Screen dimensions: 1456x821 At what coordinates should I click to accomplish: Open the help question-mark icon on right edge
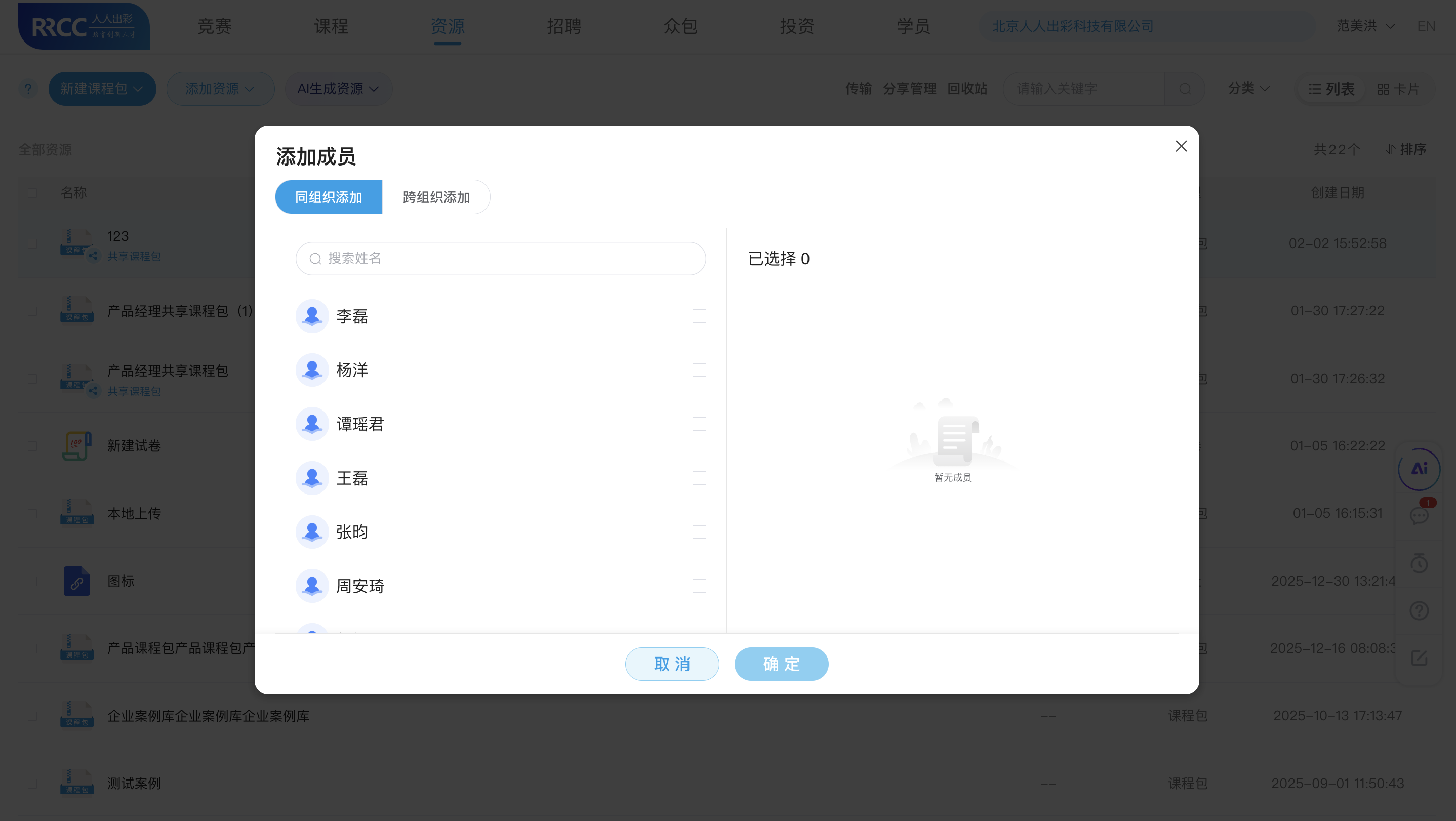click(1419, 610)
